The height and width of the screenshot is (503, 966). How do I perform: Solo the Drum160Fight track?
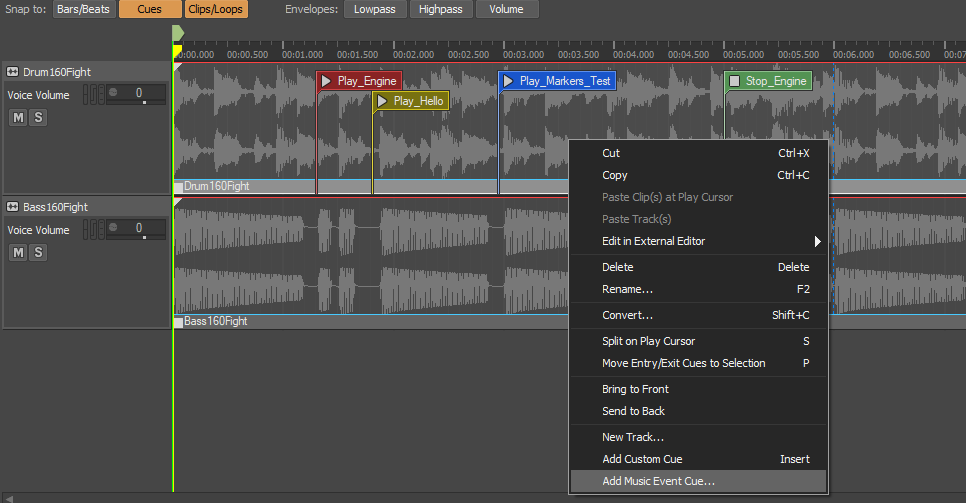click(x=38, y=118)
